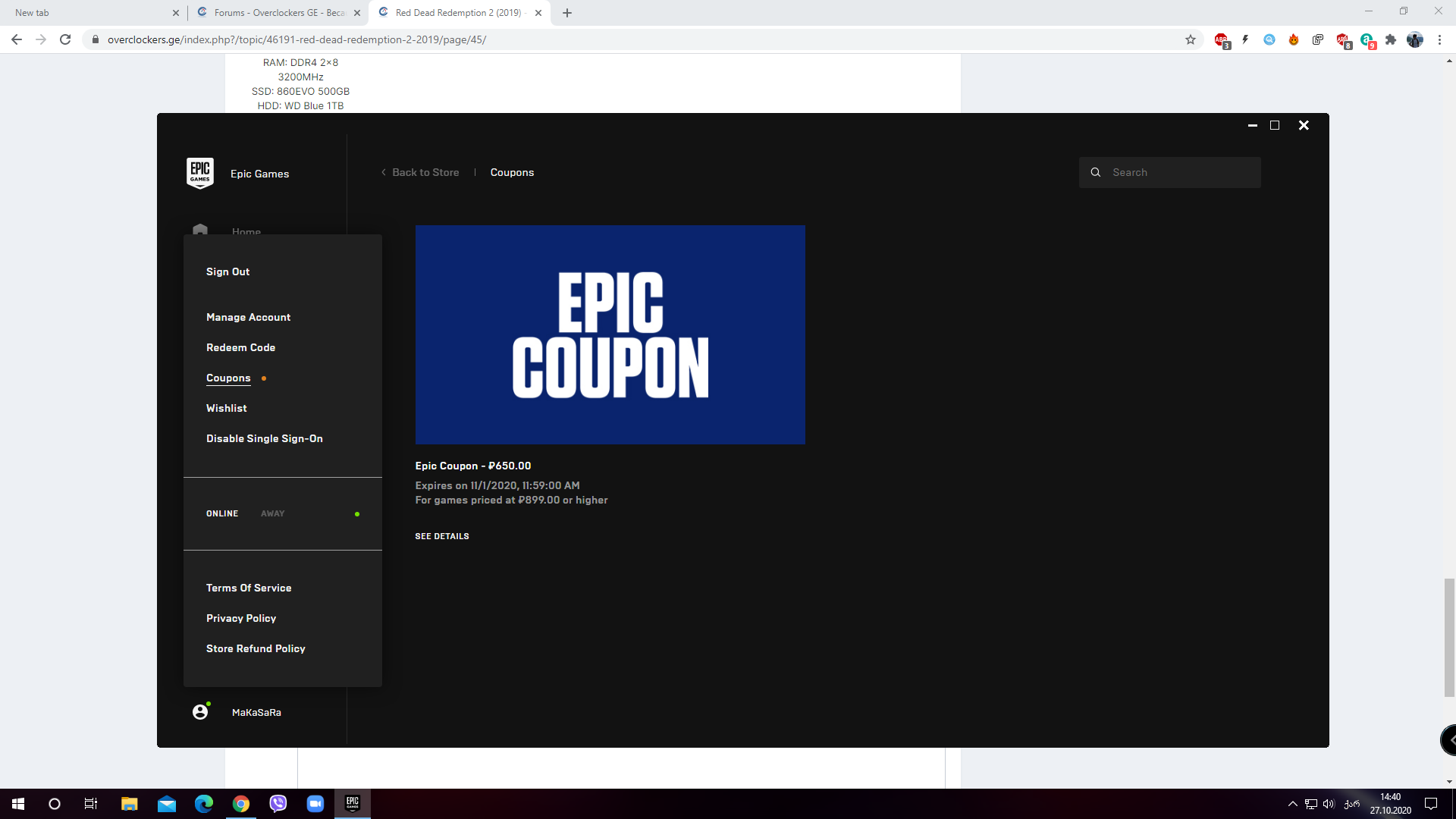The height and width of the screenshot is (819, 1456).
Task: Open the MaKaSaRa profile avatar icon
Action: (200, 711)
